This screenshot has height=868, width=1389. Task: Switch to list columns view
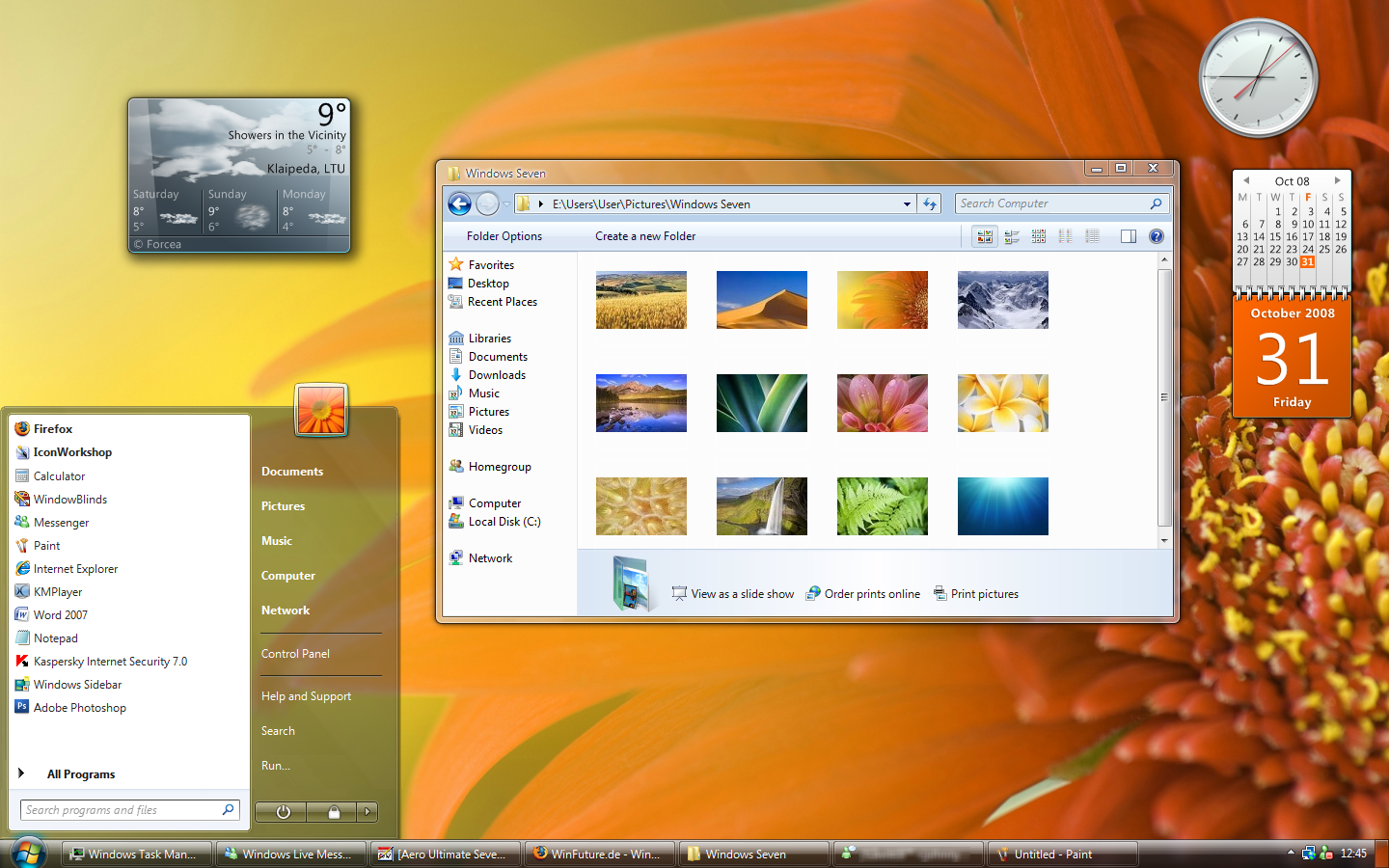pyautogui.click(x=1066, y=236)
